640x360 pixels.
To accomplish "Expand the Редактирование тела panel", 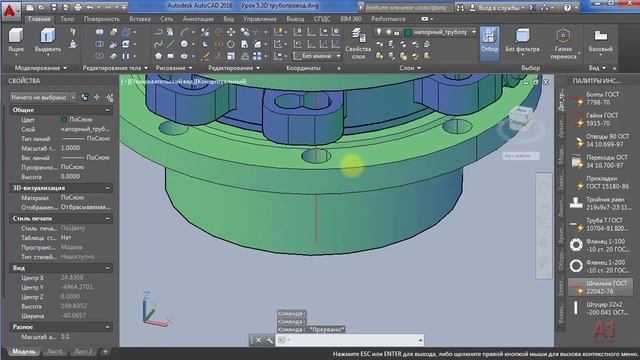I will (115, 68).
